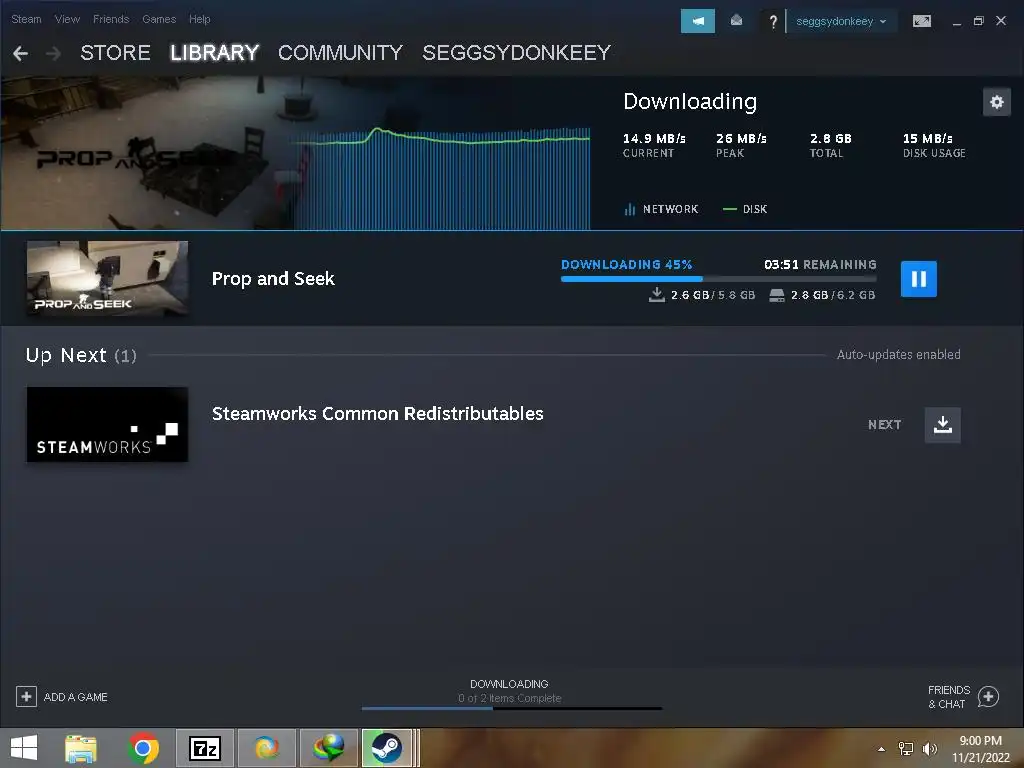
Task: Click the 14.9 MB/s current speed
Action: (x=654, y=138)
